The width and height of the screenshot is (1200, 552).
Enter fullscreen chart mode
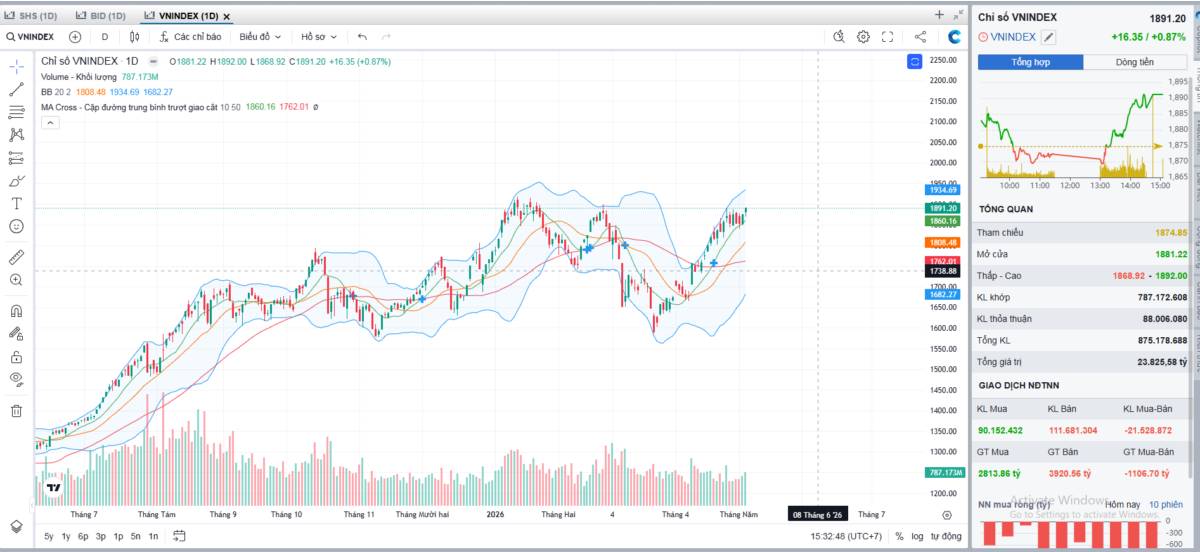coord(887,37)
